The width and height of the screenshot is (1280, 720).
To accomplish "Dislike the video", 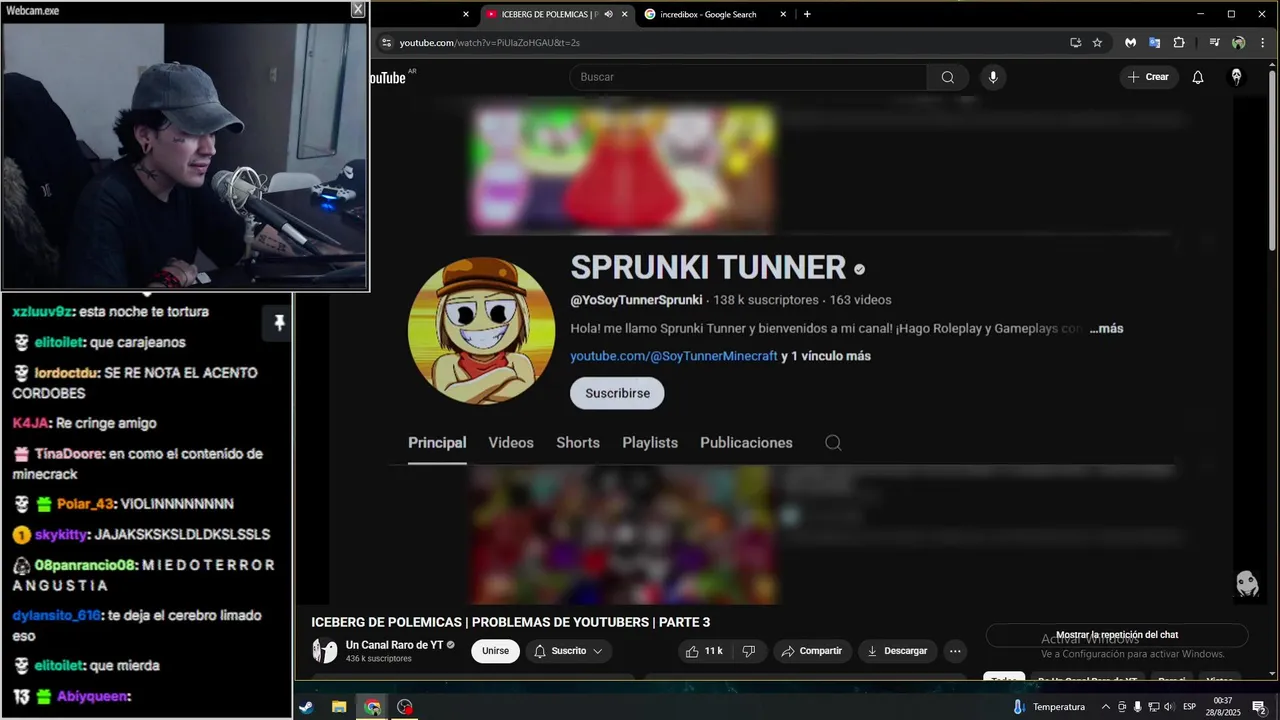I will coord(749,651).
